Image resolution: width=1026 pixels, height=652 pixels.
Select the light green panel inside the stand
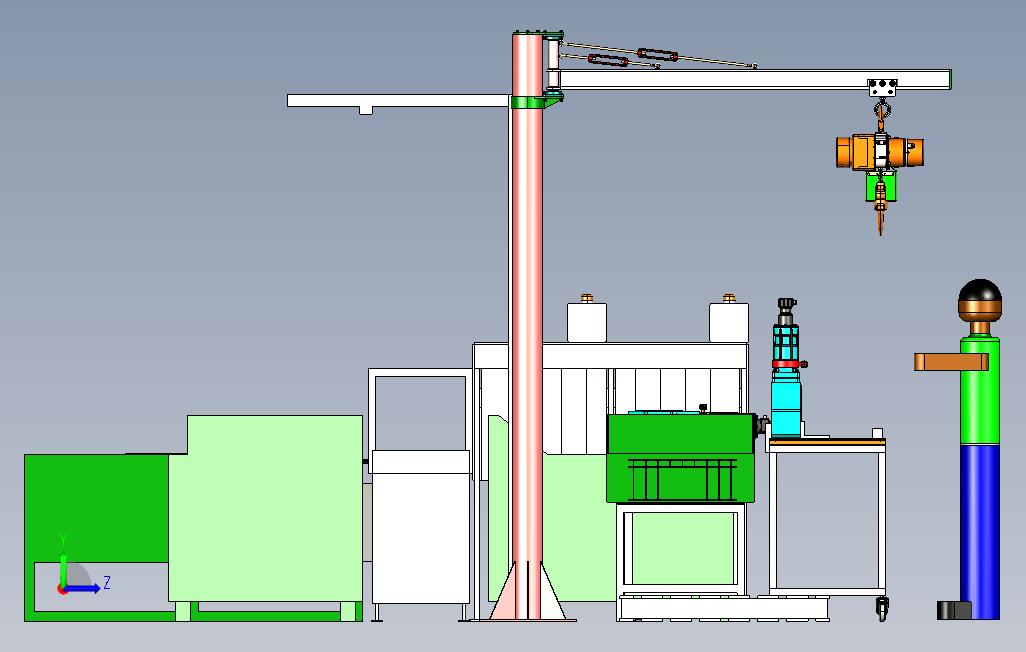(681, 547)
